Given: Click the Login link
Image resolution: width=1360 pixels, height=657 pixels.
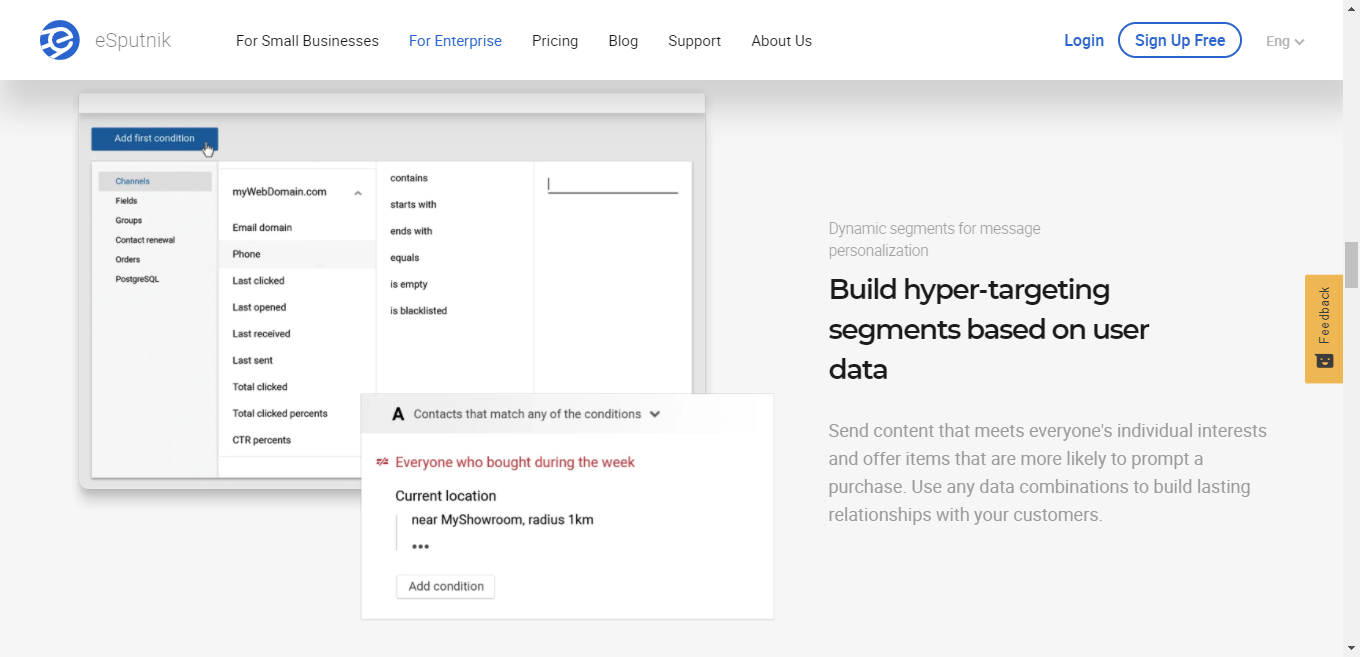Looking at the screenshot, I should pos(1084,40).
